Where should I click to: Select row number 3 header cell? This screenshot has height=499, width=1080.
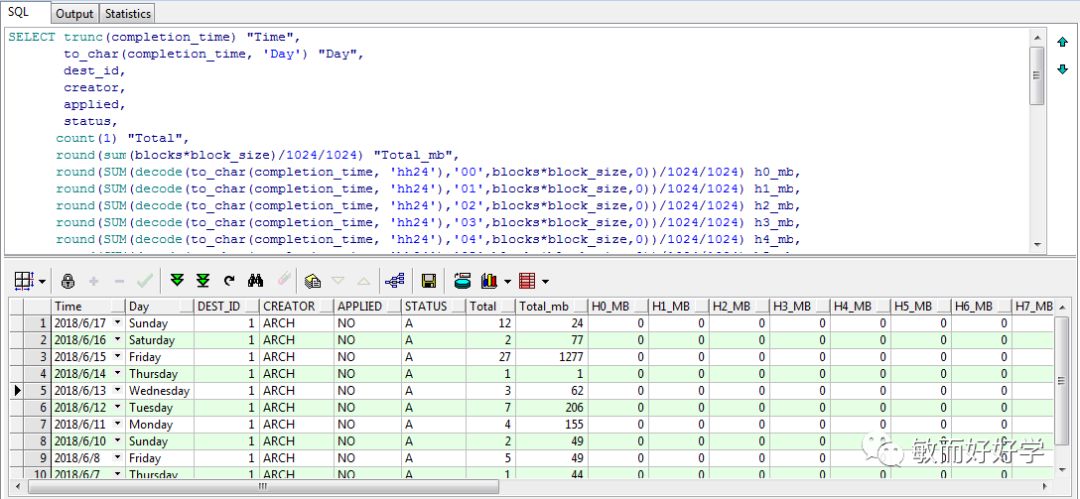(38, 356)
